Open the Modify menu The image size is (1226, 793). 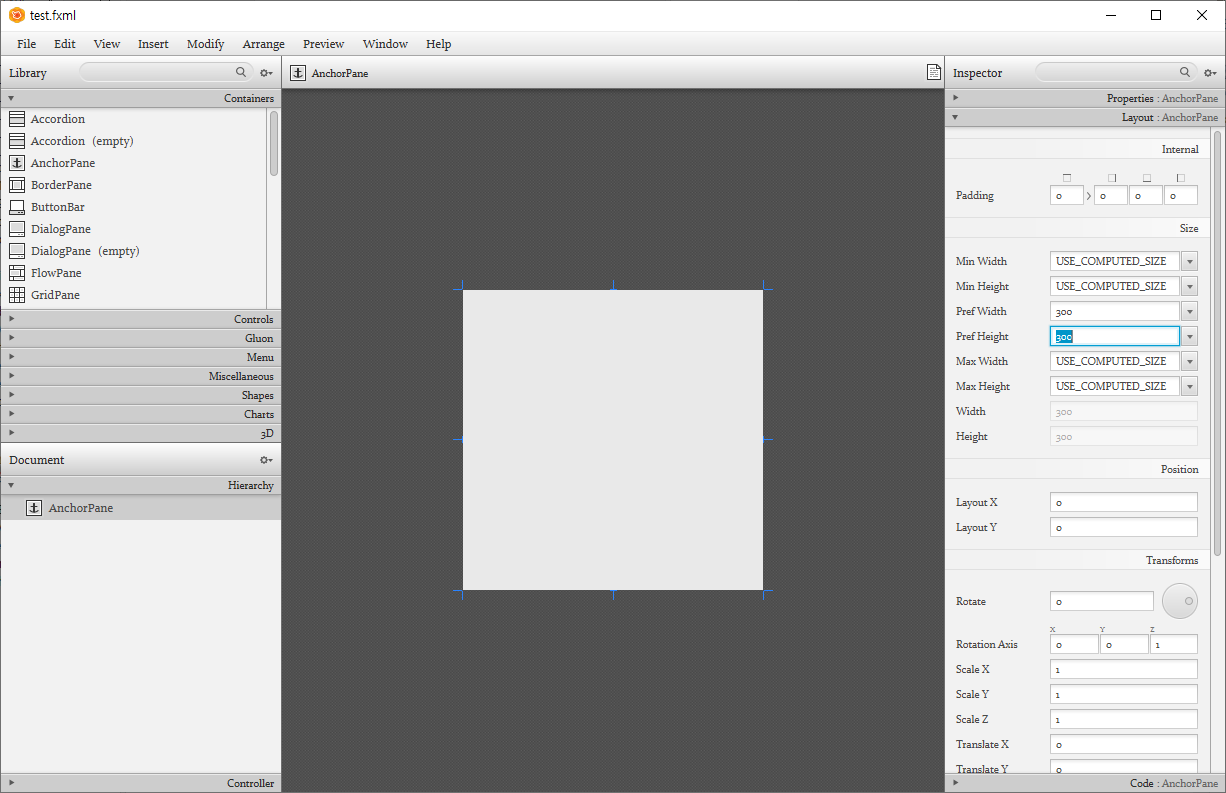205,44
